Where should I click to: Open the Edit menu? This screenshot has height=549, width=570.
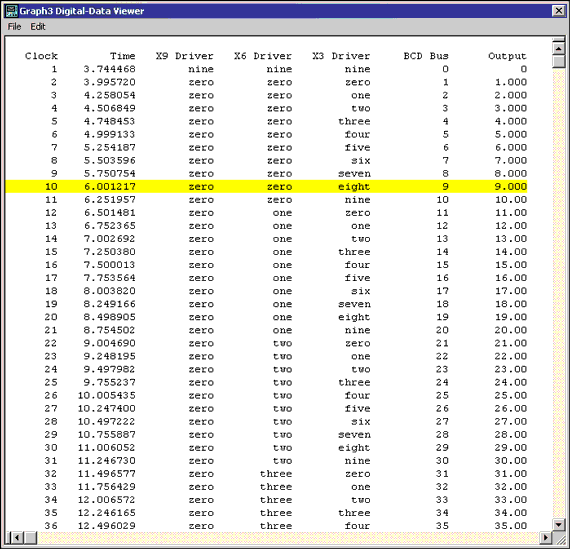coord(38,27)
